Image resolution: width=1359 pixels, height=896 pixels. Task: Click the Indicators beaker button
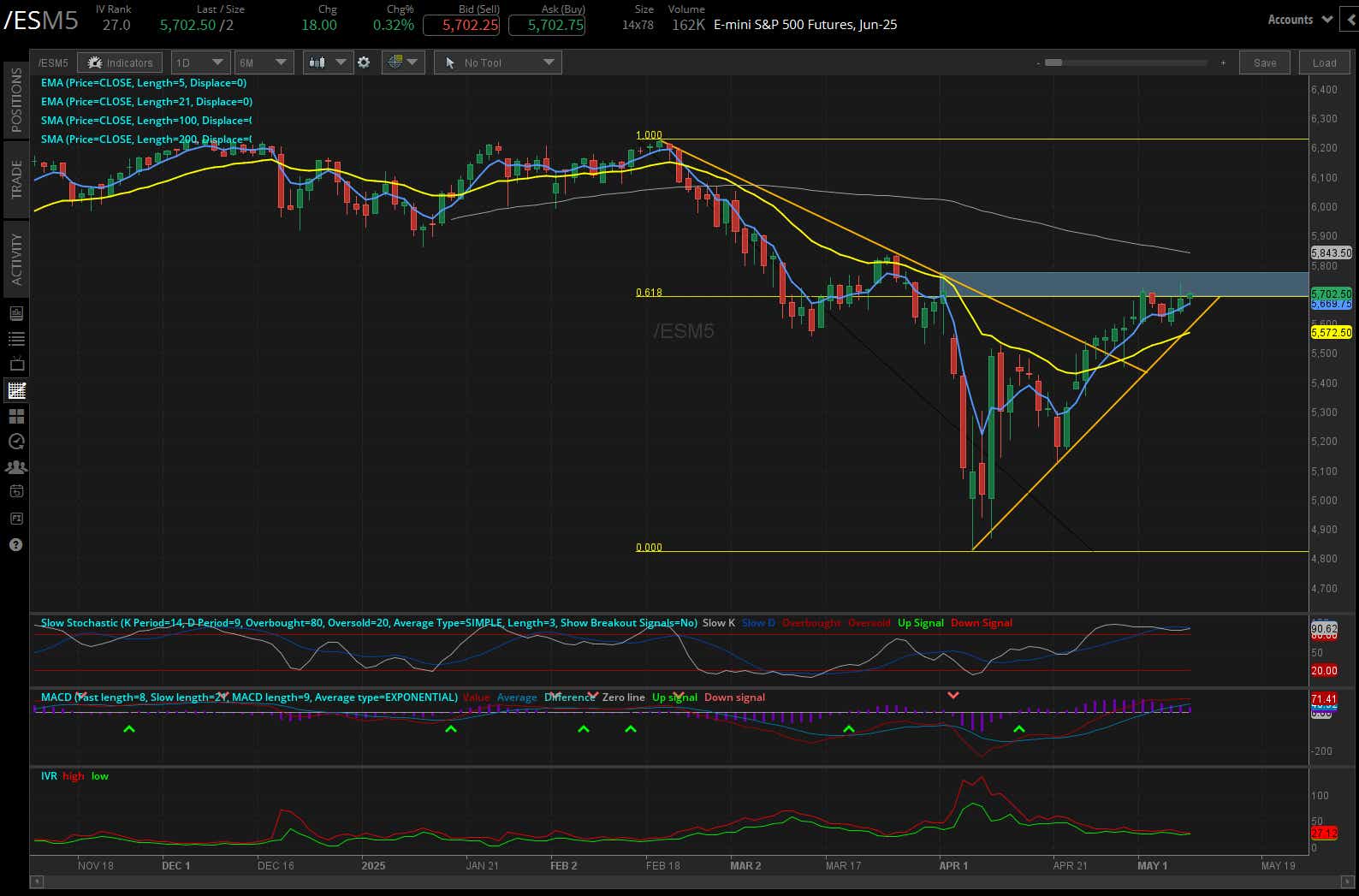(120, 62)
